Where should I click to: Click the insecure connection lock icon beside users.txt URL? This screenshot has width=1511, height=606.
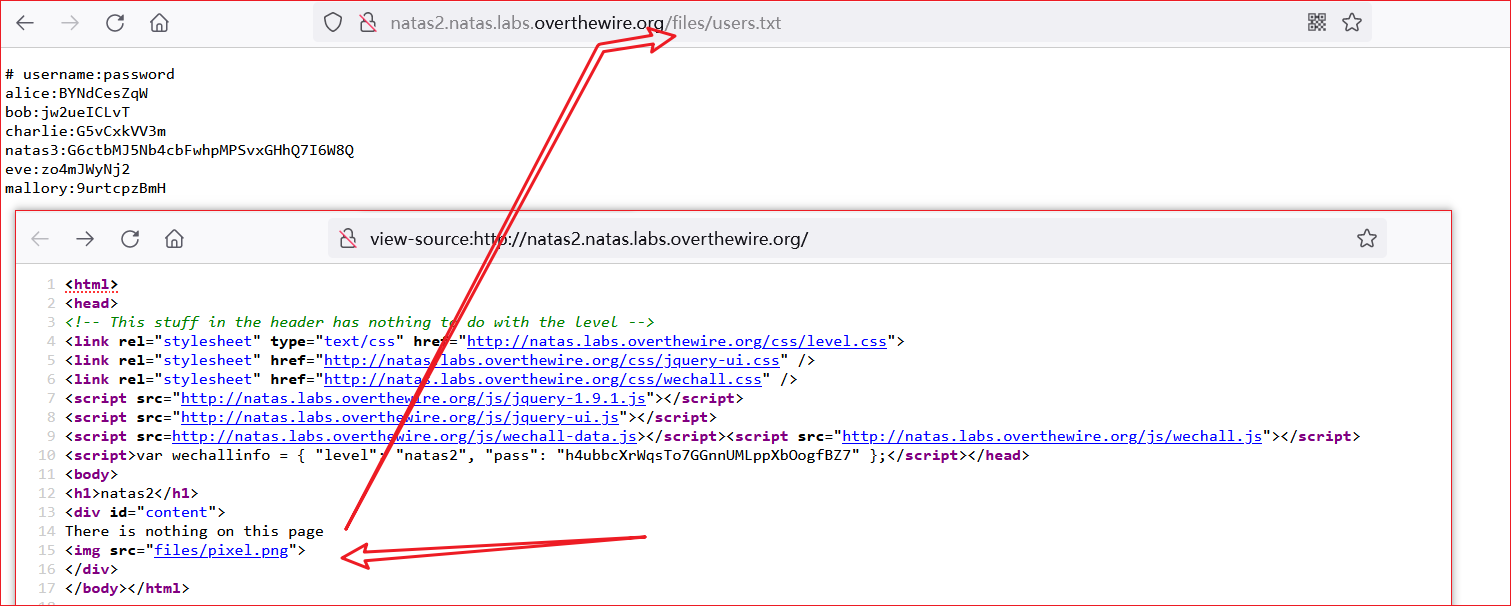pos(366,23)
